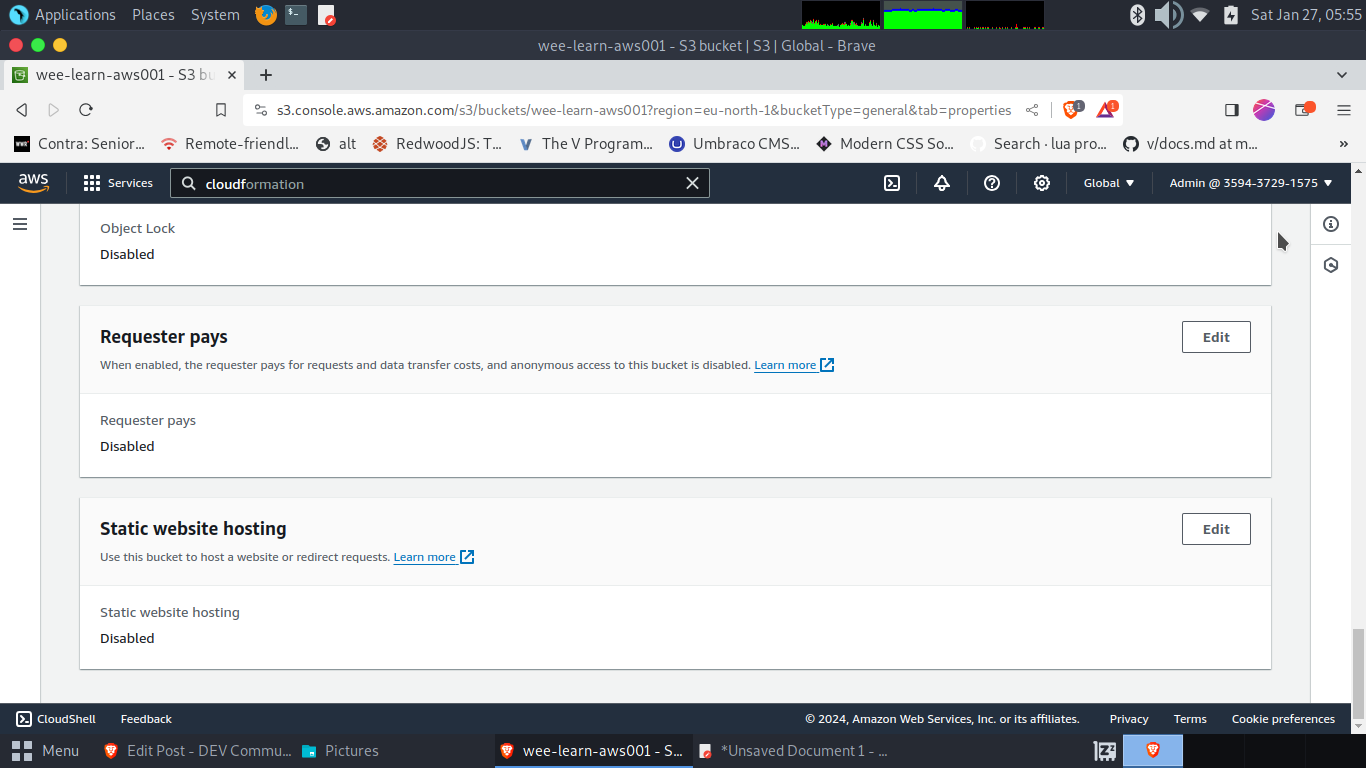Open the Contra: Senior bookmark
The width and height of the screenshot is (1366, 768).
(x=79, y=144)
